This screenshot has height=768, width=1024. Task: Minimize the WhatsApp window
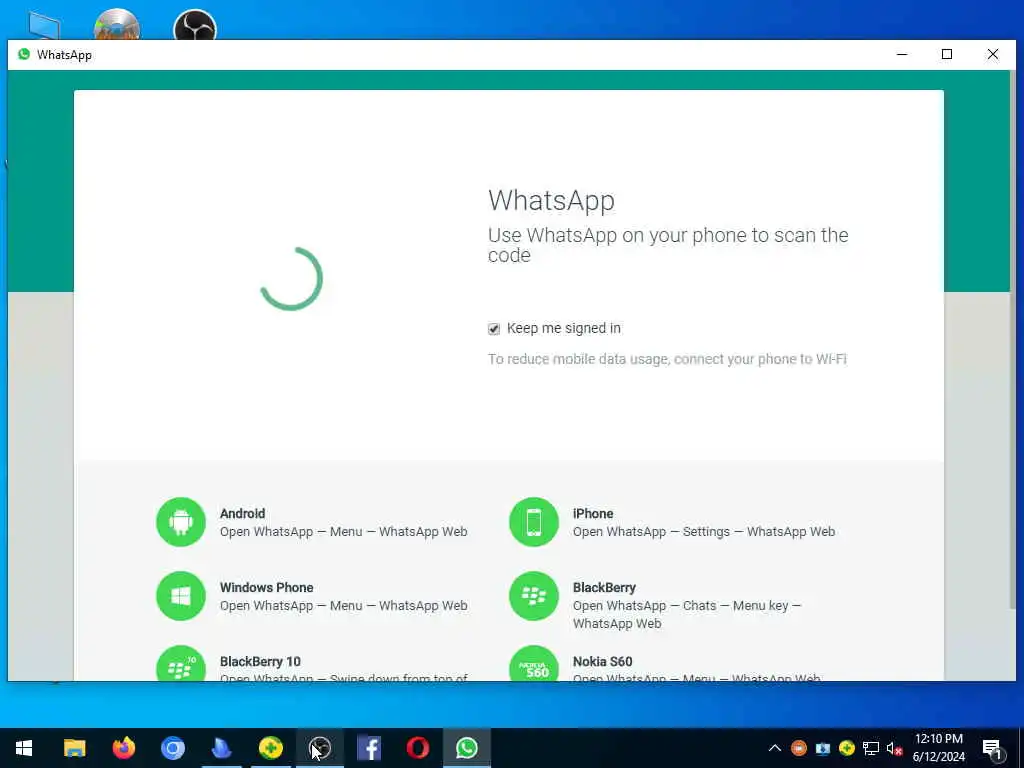click(902, 54)
